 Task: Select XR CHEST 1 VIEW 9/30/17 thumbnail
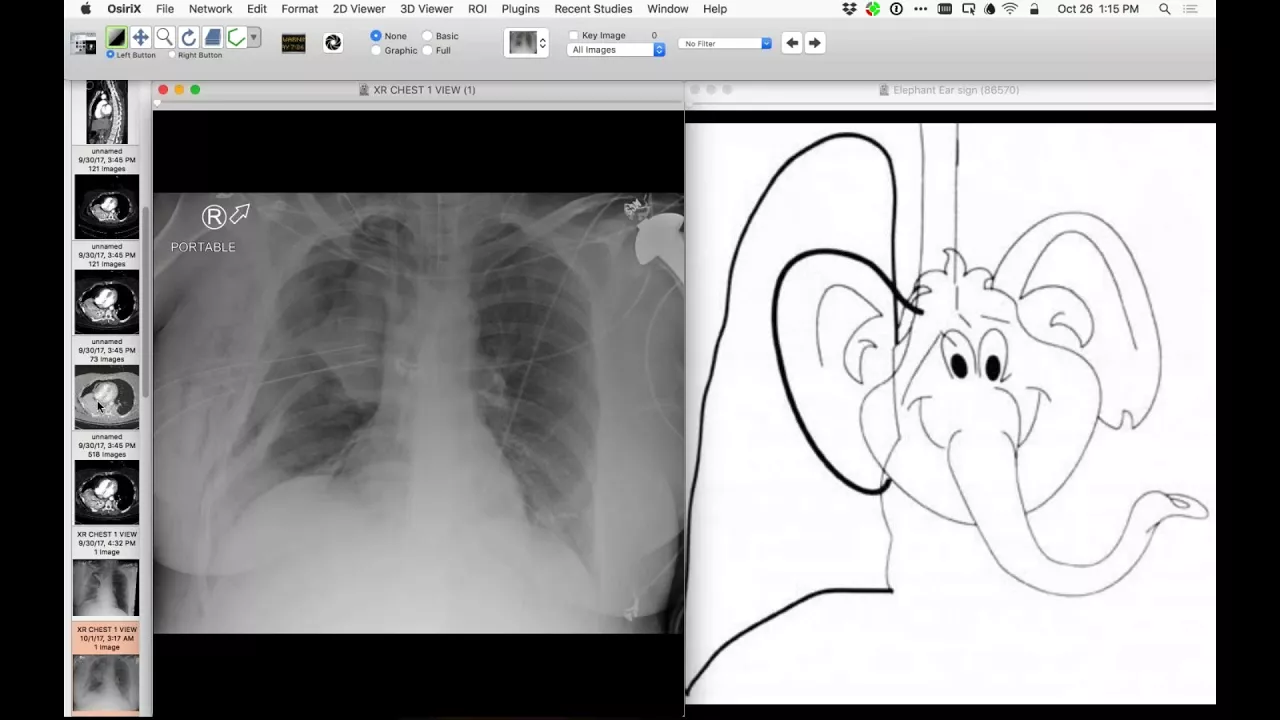coord(106,587)
